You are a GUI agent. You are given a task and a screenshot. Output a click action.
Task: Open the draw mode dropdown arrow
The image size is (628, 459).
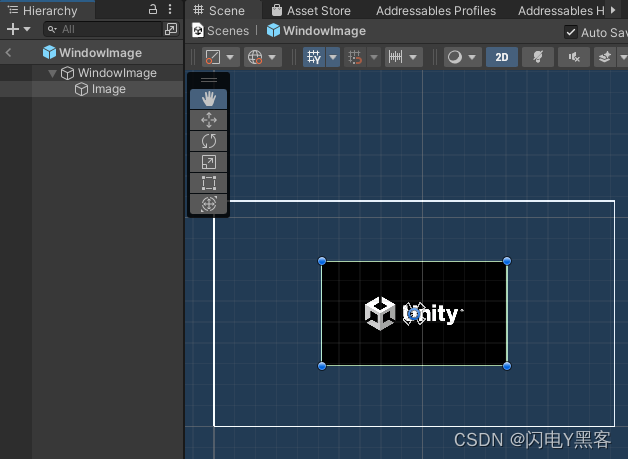[472, 57]
